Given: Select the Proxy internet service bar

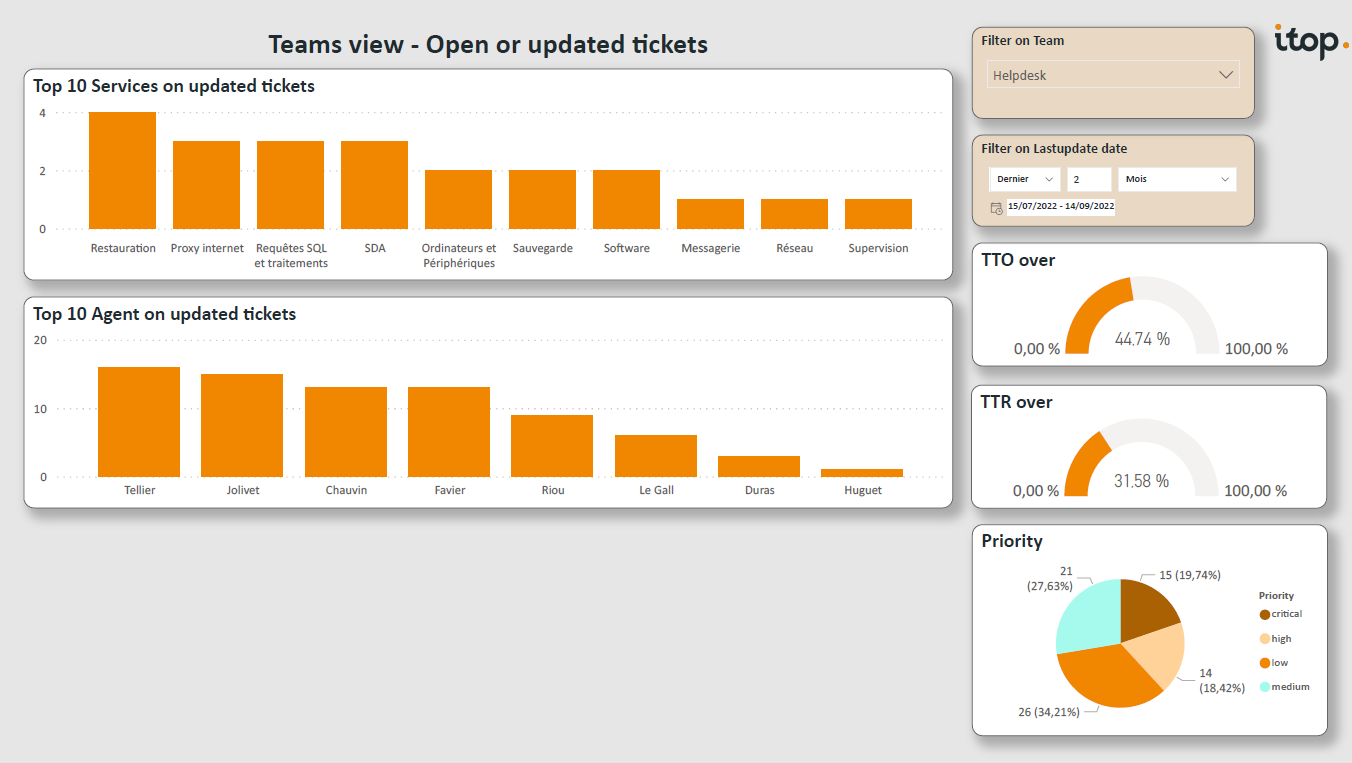Looking at the screenshot, I should point(206,185).
